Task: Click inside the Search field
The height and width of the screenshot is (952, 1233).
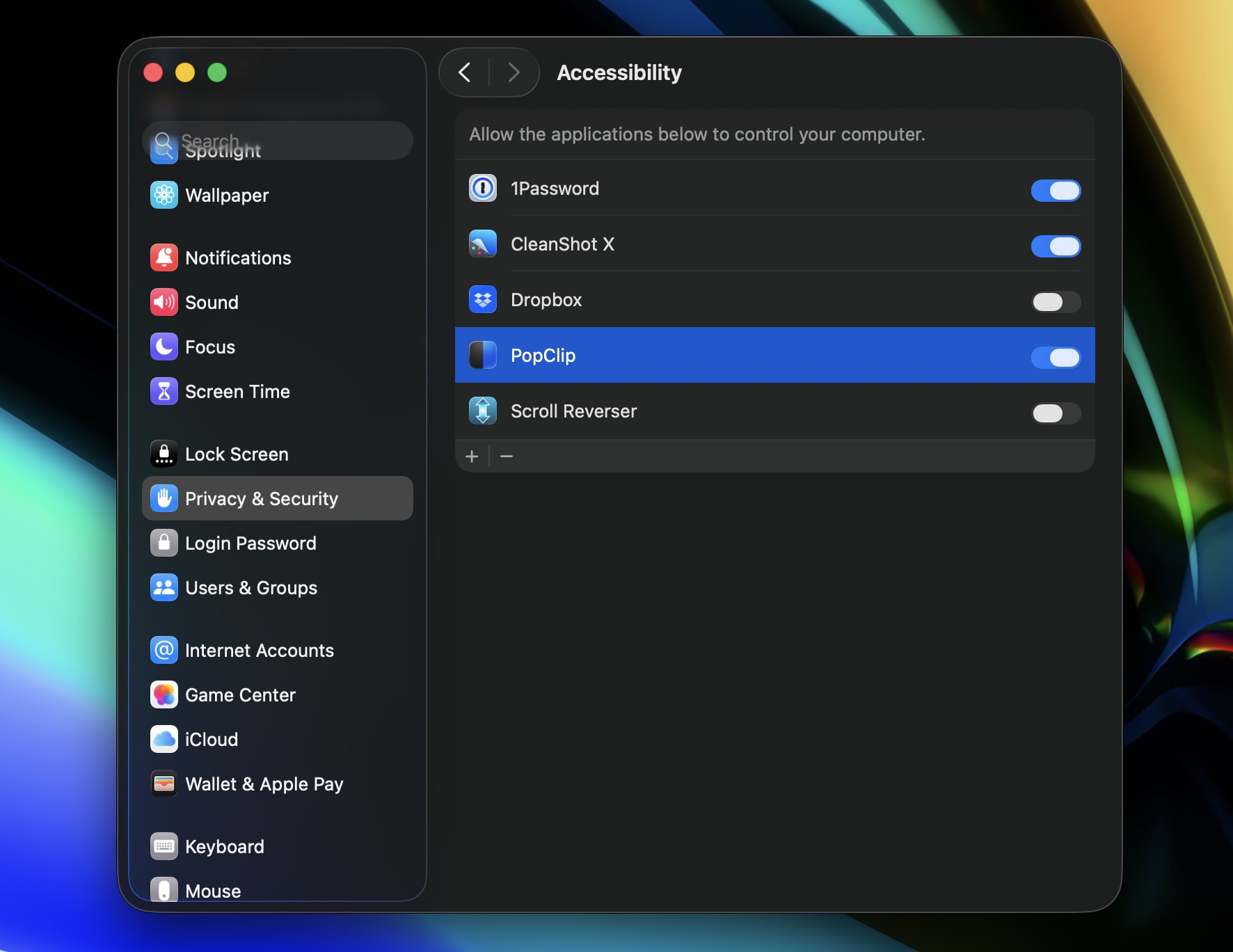Action: point(277,141)
